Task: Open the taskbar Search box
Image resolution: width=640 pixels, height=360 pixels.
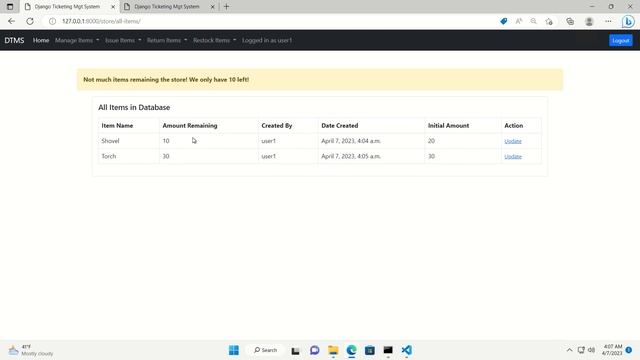Action: click(x=265, y=350)
